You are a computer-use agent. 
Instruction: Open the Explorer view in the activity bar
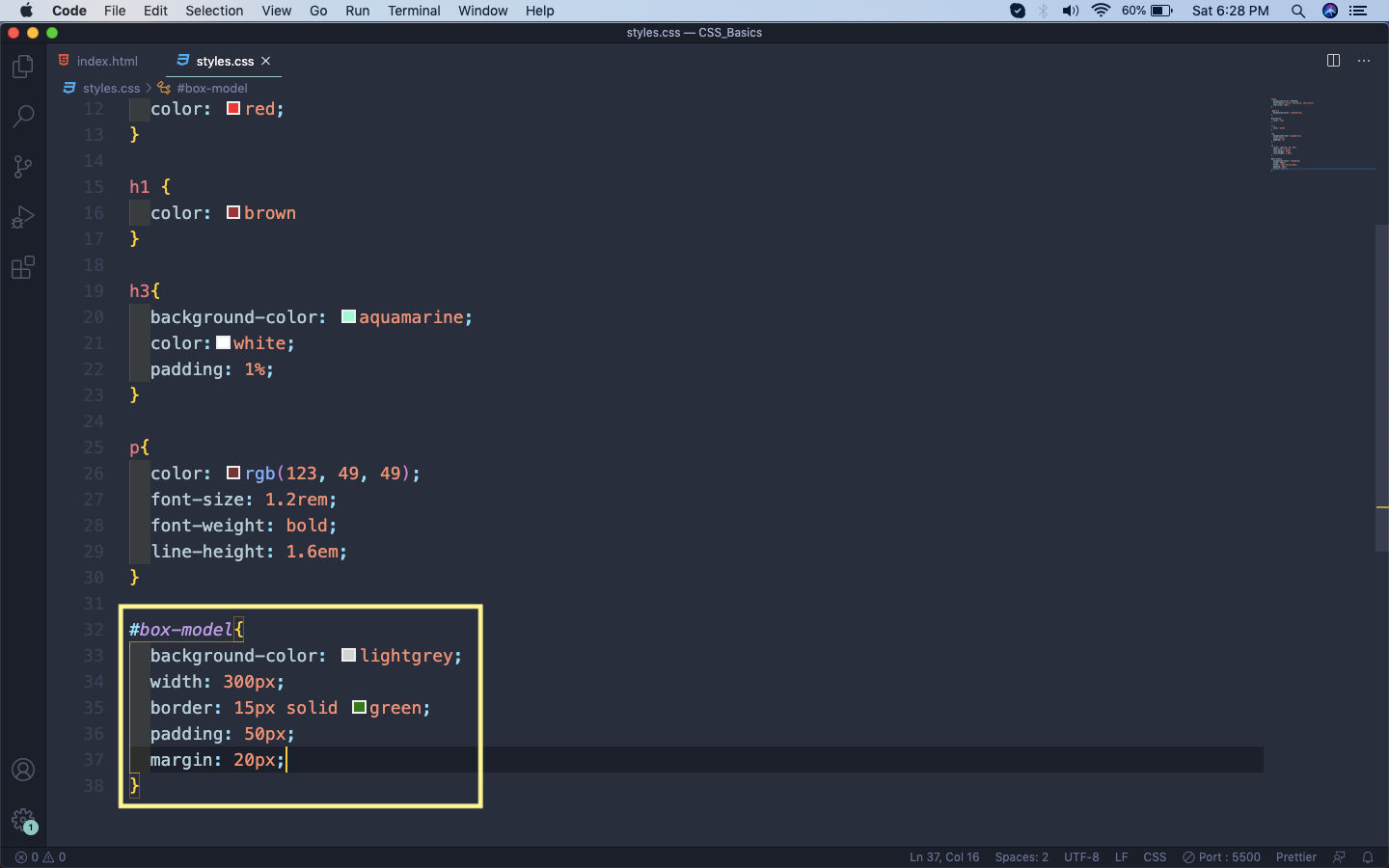click(23, 67)
